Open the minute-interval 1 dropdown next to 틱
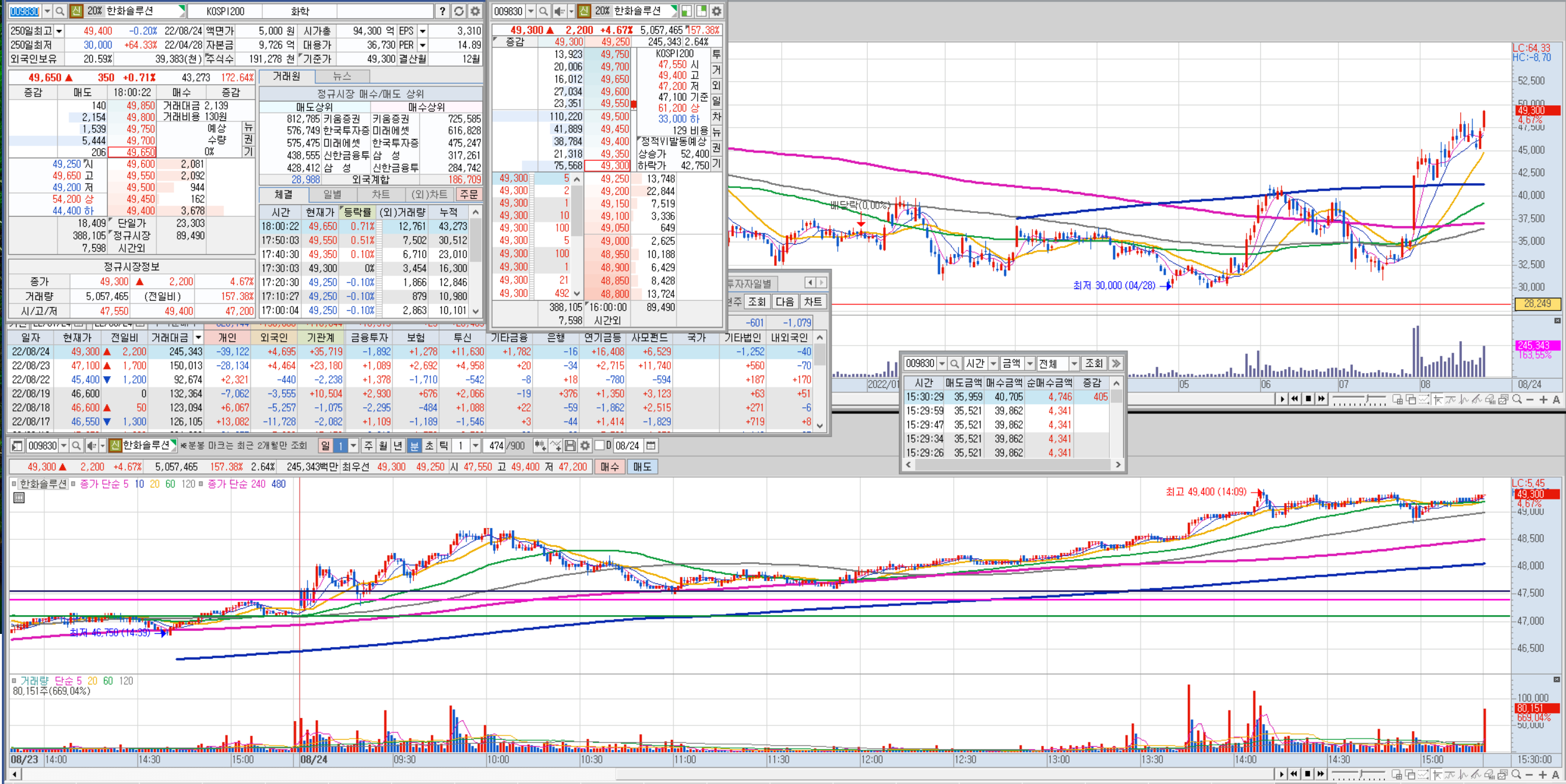 point(475,446)
